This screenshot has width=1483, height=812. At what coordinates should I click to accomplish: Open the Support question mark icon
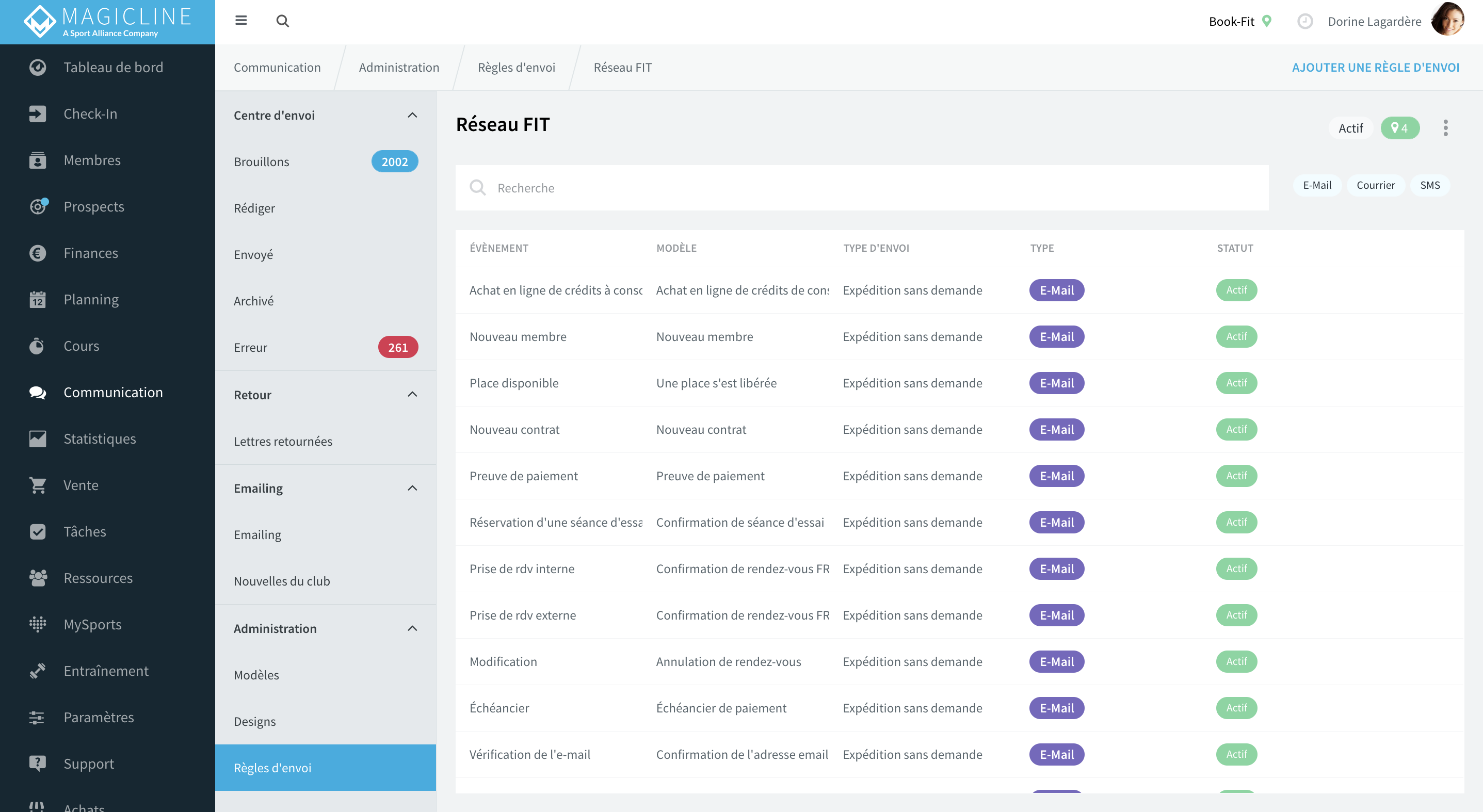(x=38, y=763)
